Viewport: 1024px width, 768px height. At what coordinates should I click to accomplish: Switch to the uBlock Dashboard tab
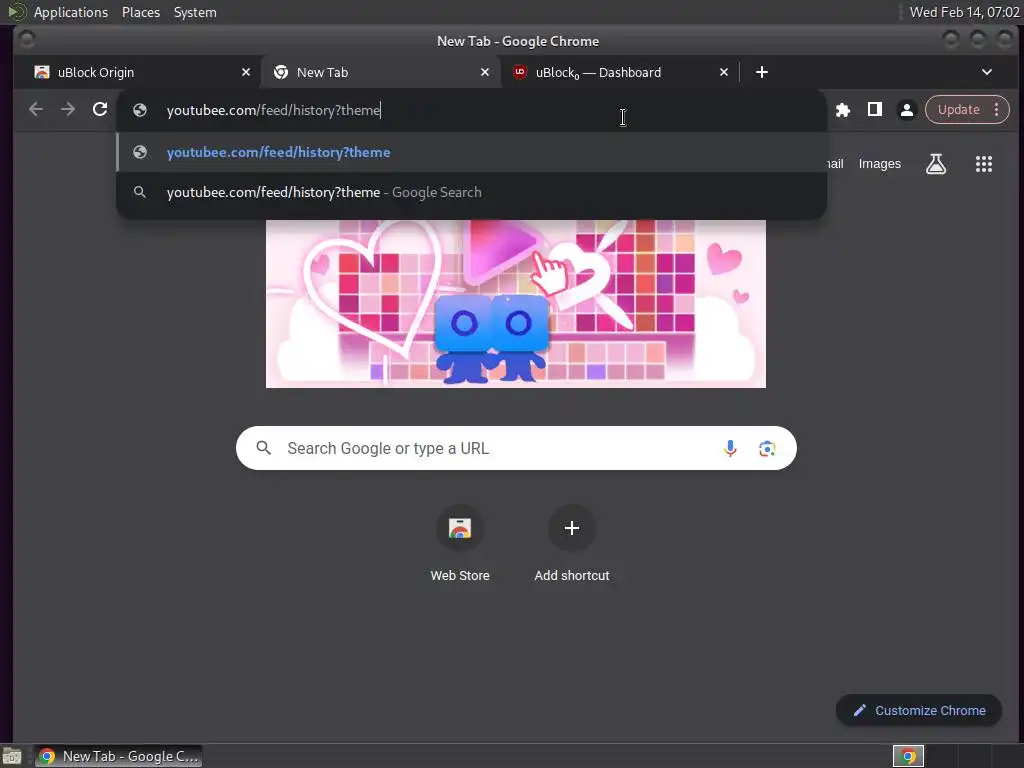coord(618,72)
